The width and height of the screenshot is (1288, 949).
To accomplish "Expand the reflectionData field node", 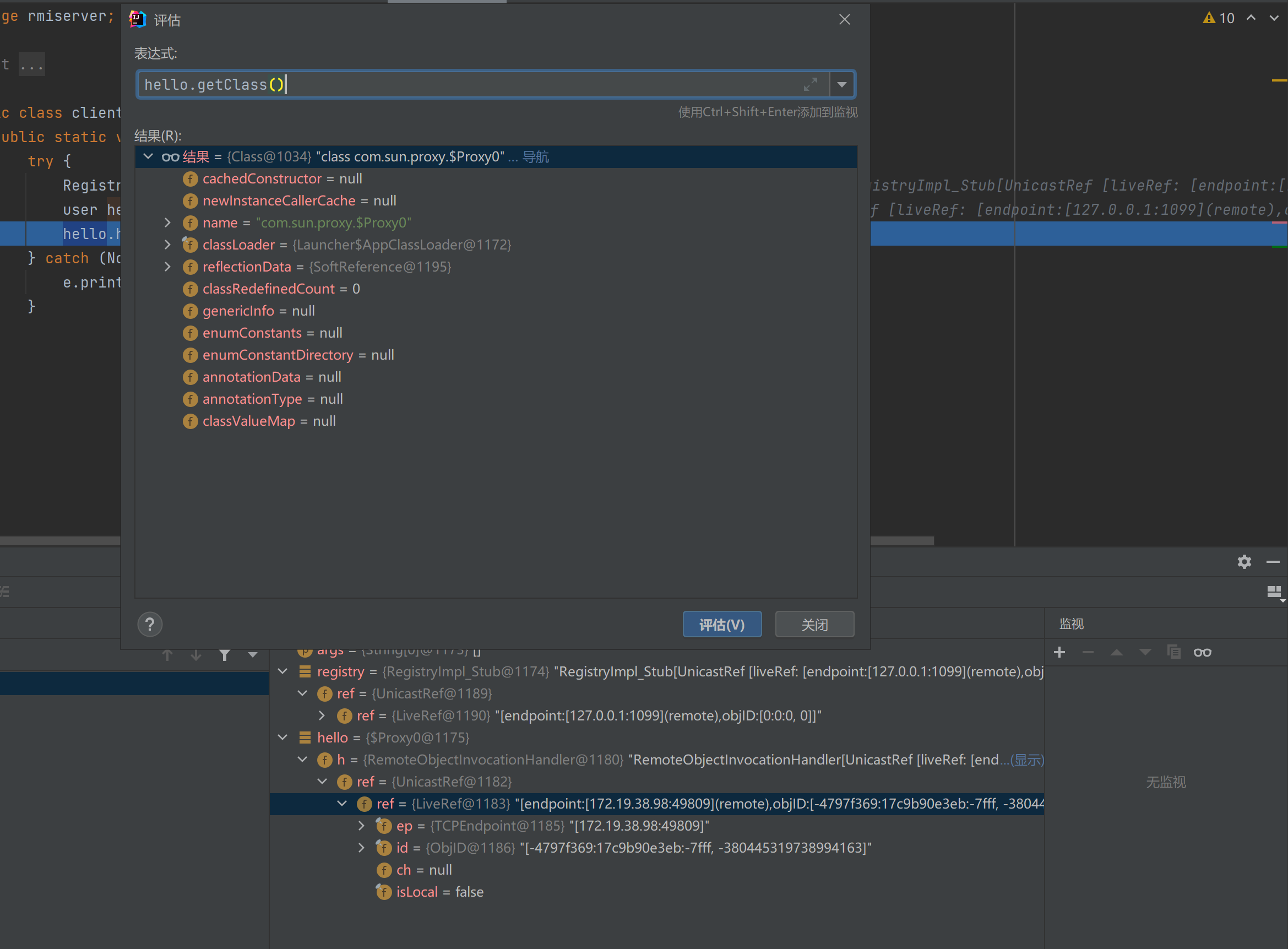I will pyautogui.click(x=167, y=267).
